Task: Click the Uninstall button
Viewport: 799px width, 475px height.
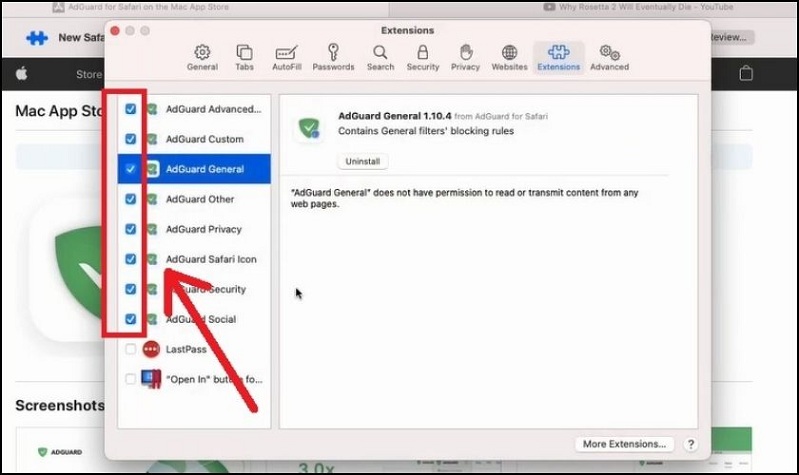Action: 362,161
